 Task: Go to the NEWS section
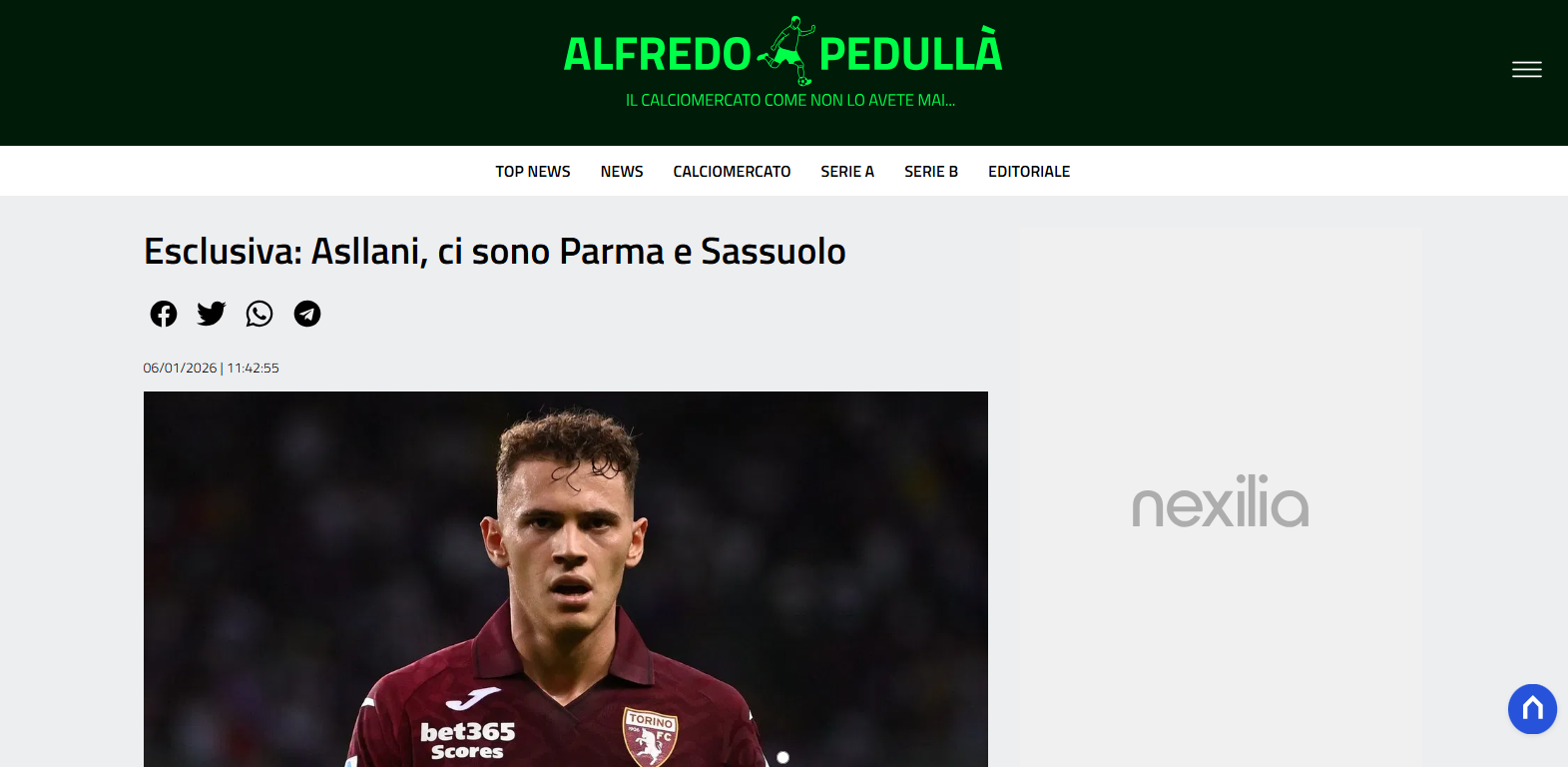(x=622, y=172)
